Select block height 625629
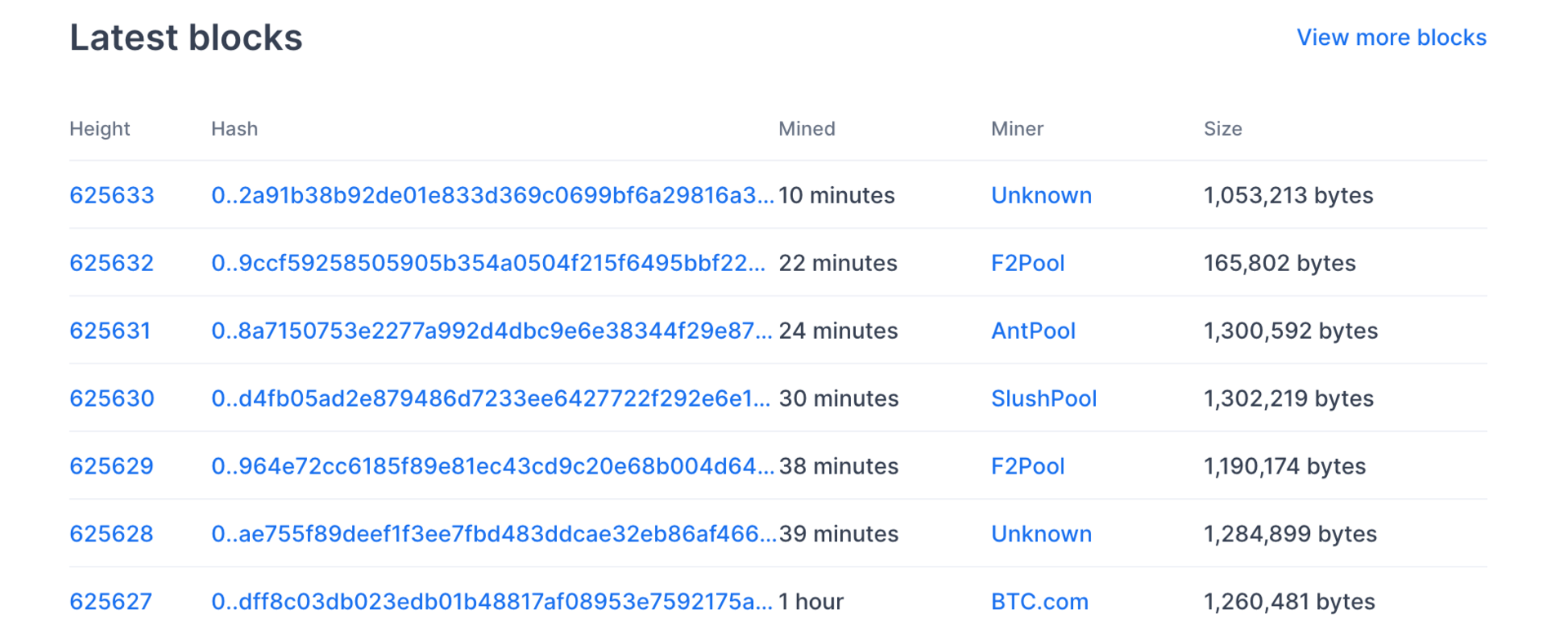 click(x=112, y=466)
